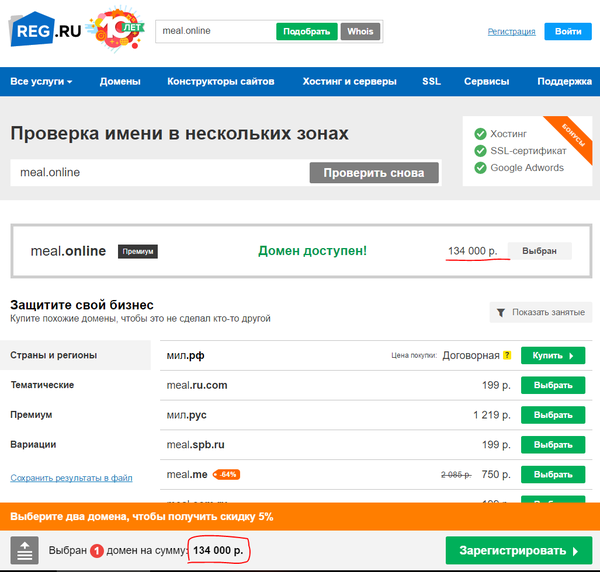Switch to the Тематические category tab

point(42,385)
